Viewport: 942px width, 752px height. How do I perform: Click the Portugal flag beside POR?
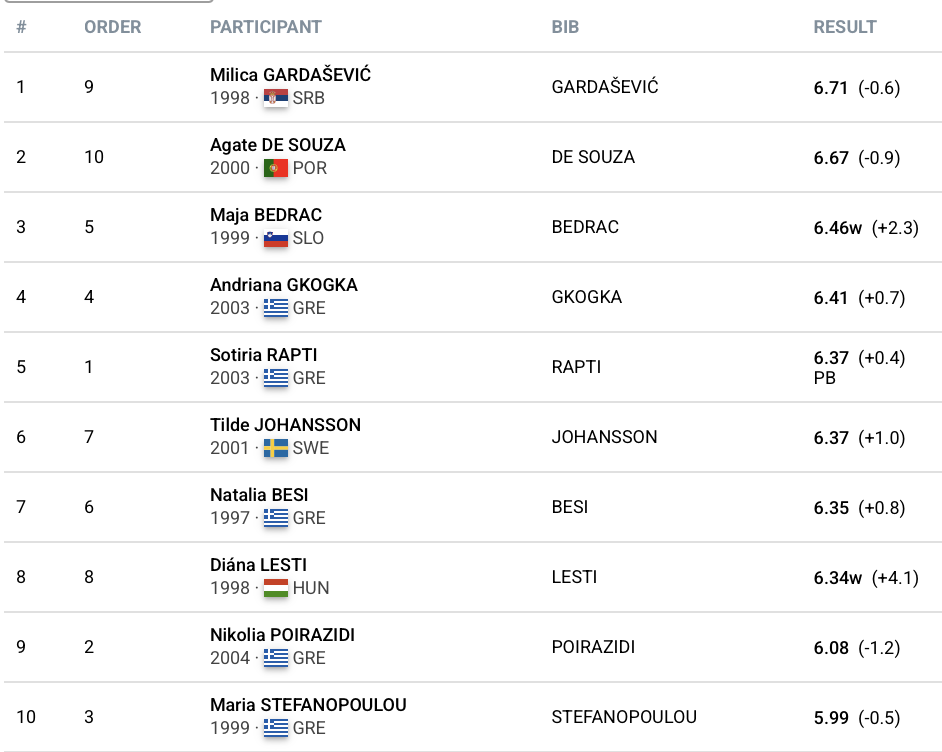coord(275,168)
